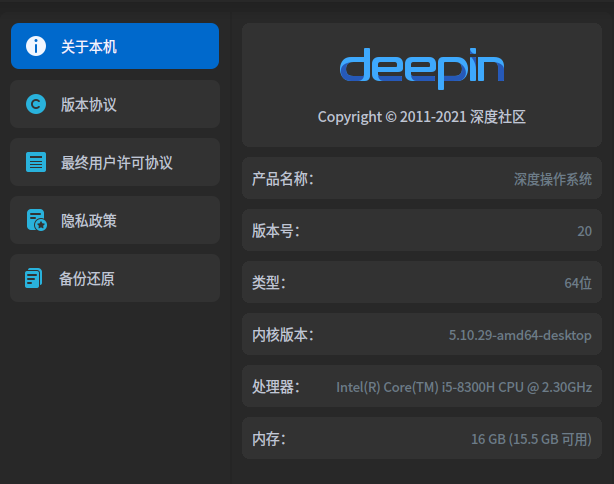Screen dimensions: 614x484
Task: Click the 内存 label
Action: coord(269,439)
